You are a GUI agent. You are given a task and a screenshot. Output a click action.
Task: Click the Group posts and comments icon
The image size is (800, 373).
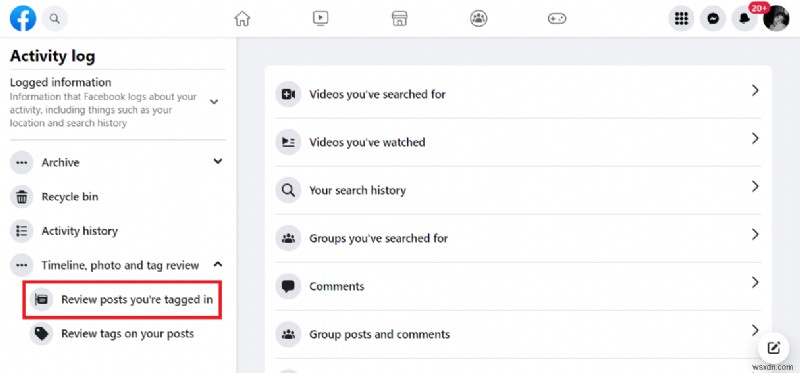click(288, 334)
